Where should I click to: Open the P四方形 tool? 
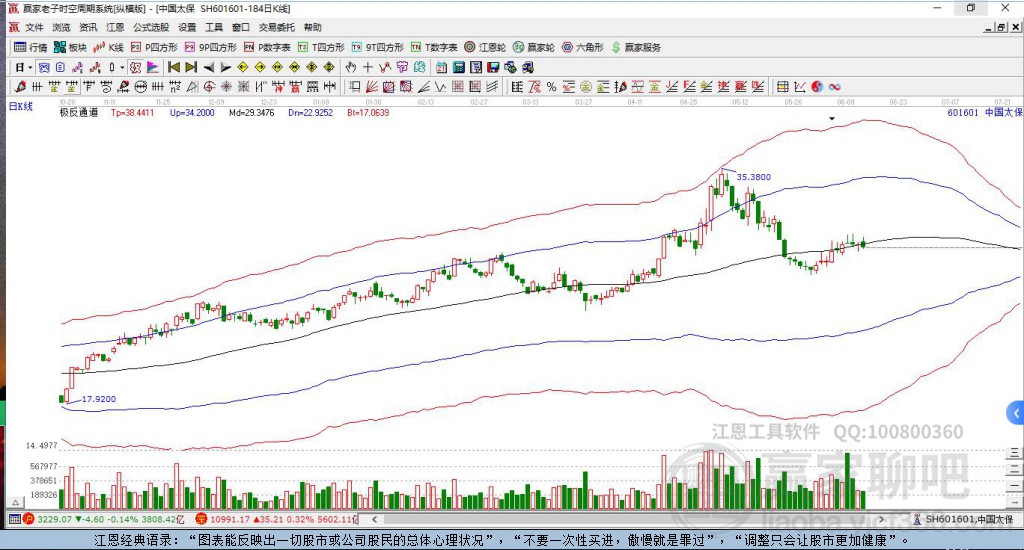click(x=154, y=47)
